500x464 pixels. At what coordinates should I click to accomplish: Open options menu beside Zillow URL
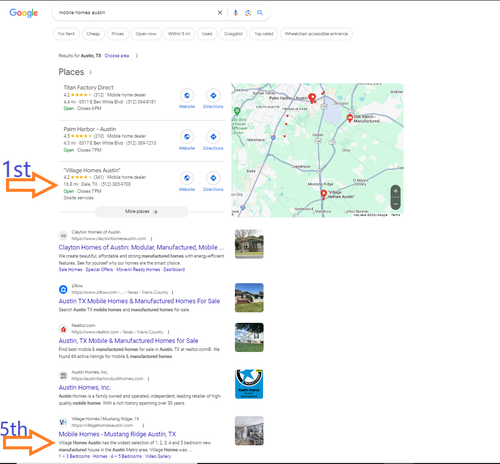click(172, 292)
